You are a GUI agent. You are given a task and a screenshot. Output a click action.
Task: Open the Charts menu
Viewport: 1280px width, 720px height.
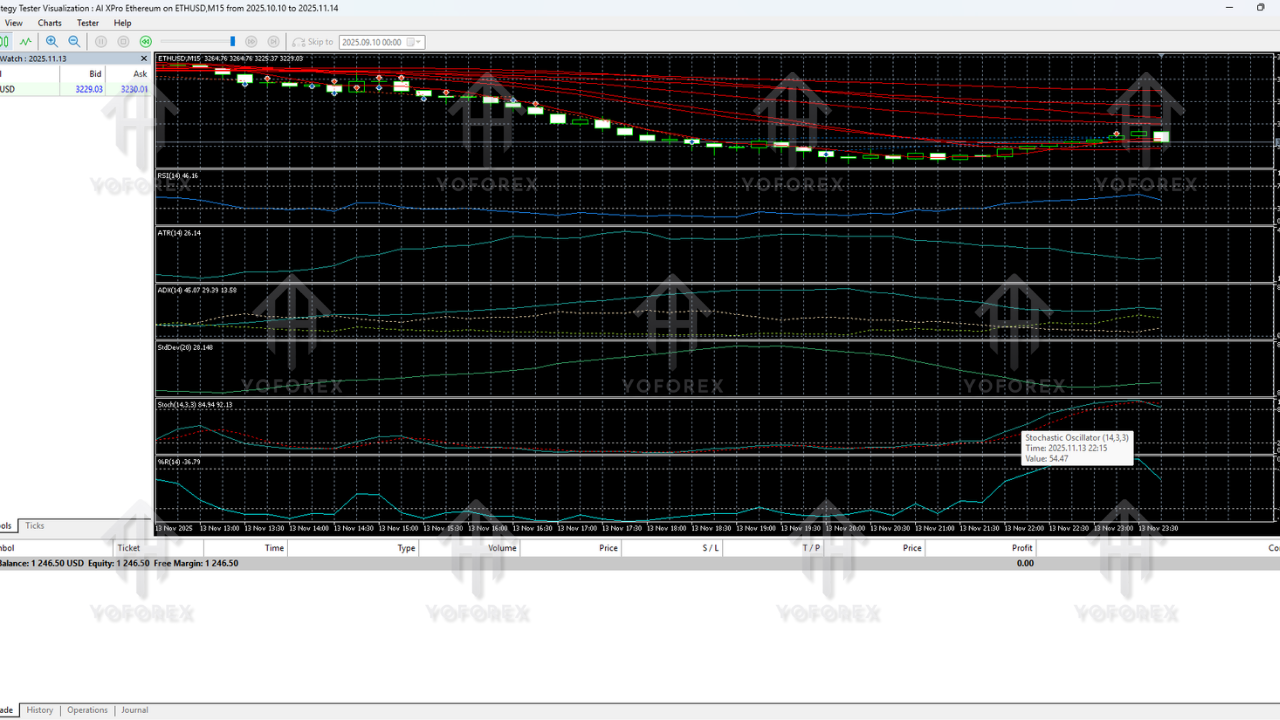click(x=49, y=22)
